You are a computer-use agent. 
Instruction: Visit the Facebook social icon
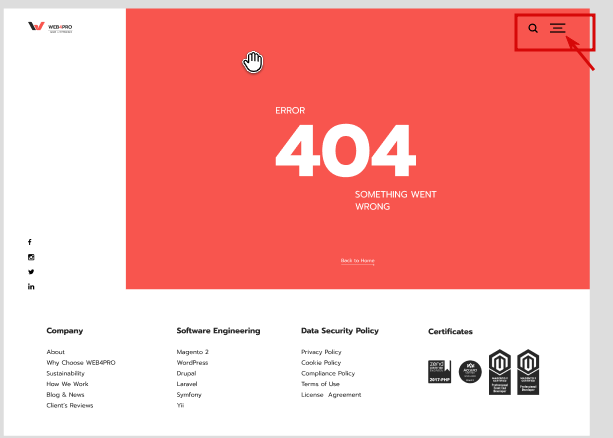tap(30, 242)
